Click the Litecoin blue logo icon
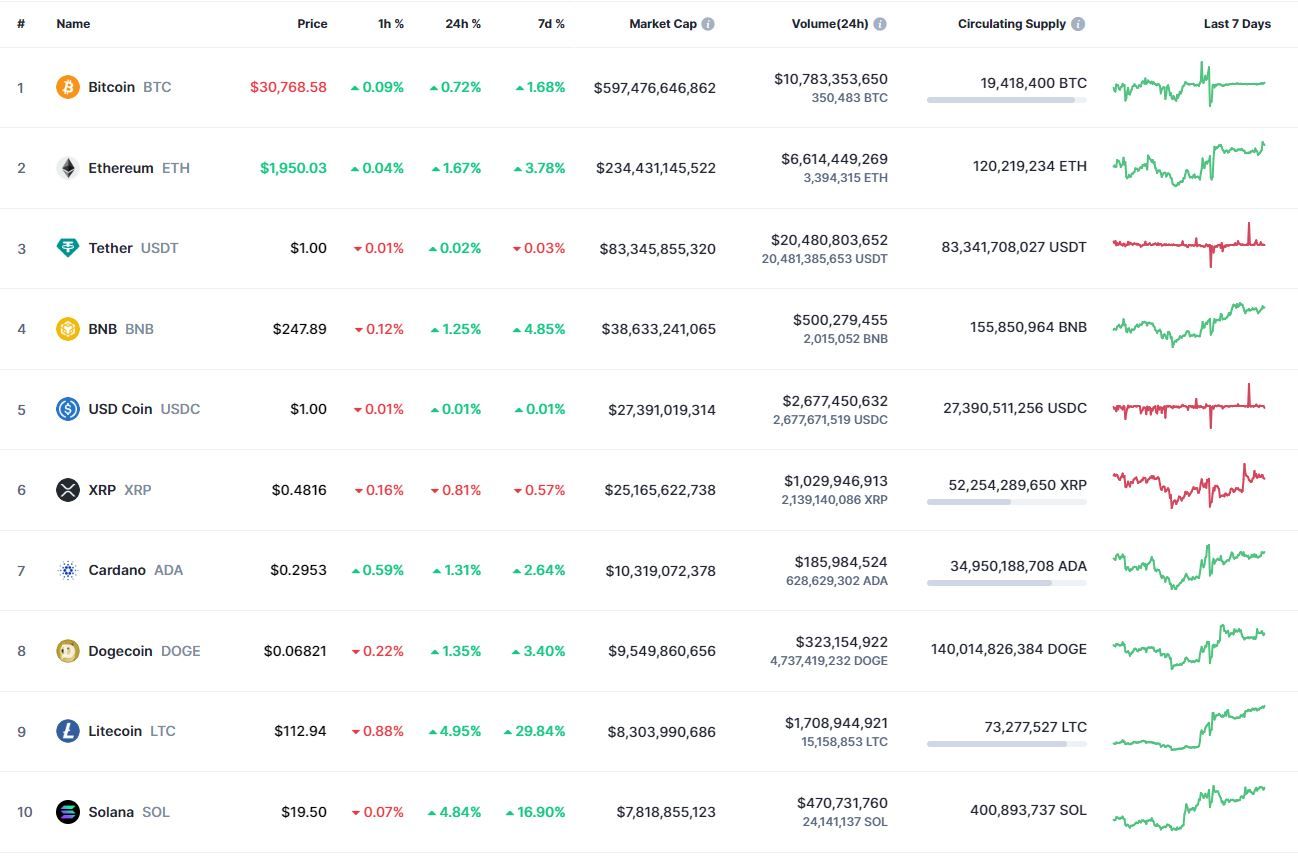Viewport: 1298px width, 864px height. click(x=68, y=731)
